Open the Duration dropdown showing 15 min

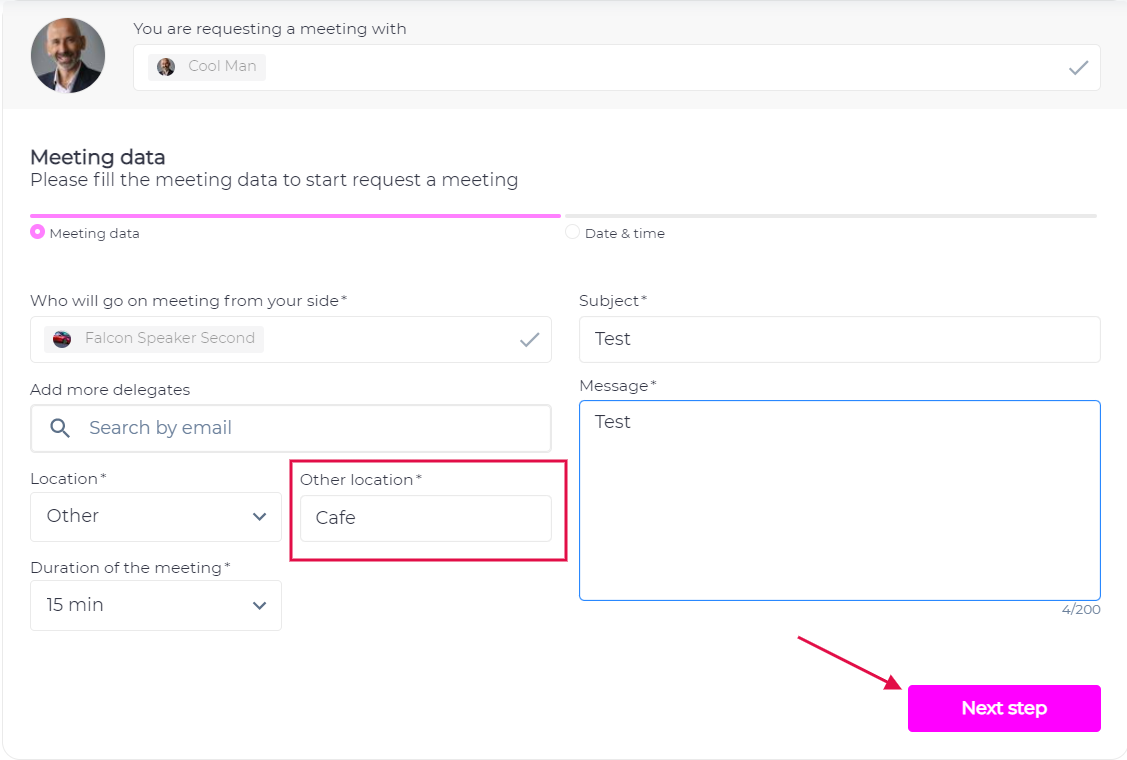pos(156,605)
